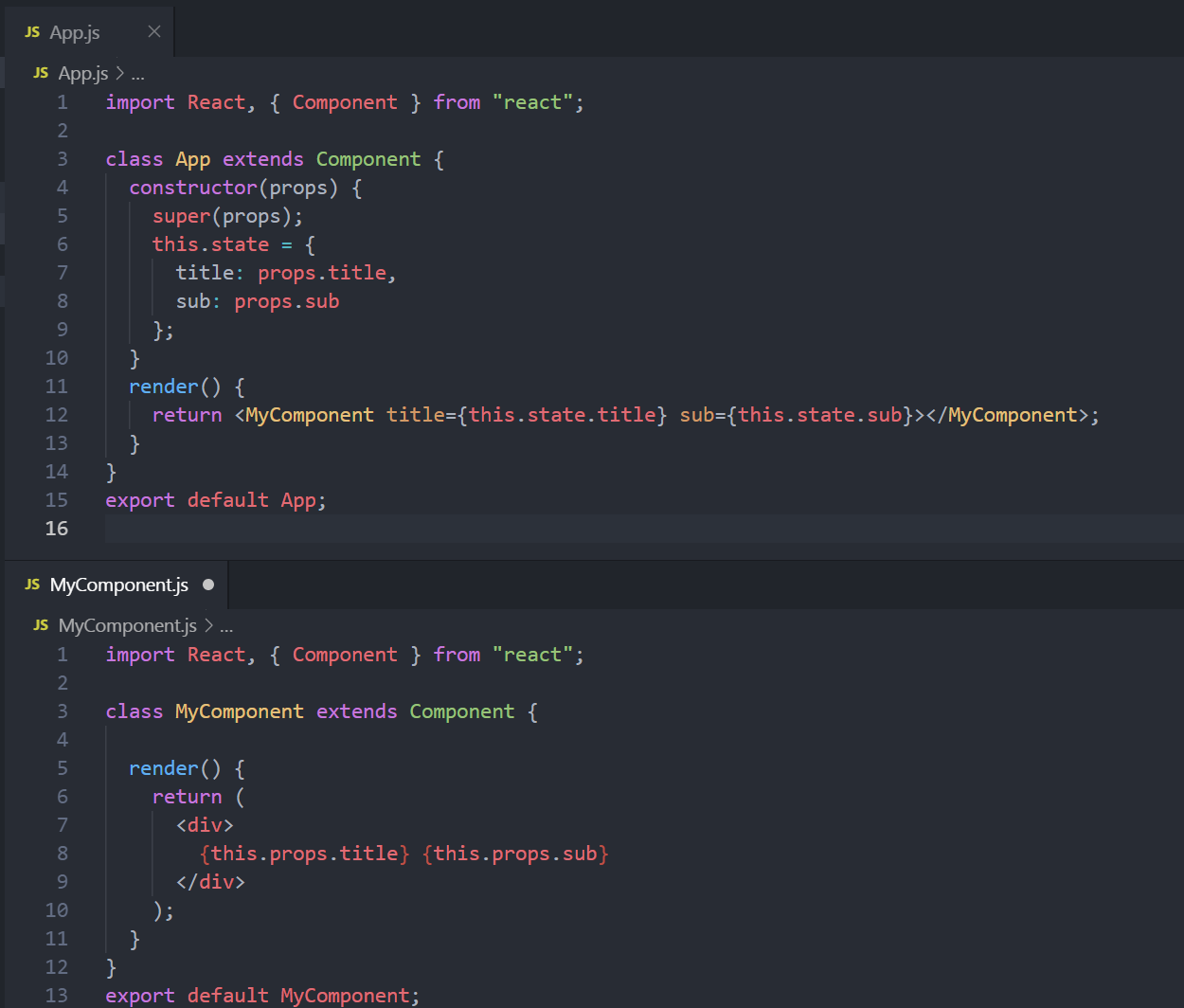
Task: Close the App.js tab
Action: 154,32
